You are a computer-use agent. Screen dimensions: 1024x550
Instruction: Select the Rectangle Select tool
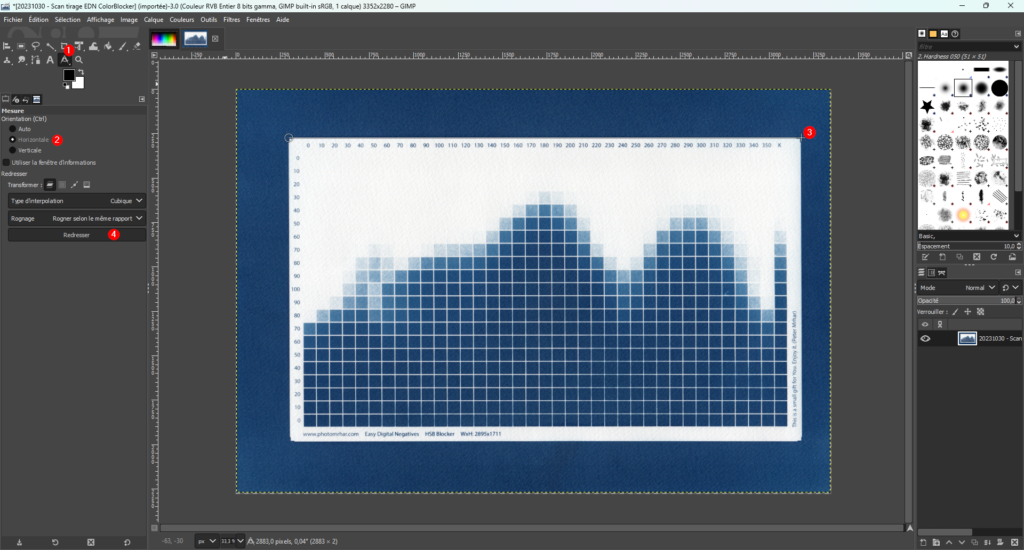click(x=21, y=46)
